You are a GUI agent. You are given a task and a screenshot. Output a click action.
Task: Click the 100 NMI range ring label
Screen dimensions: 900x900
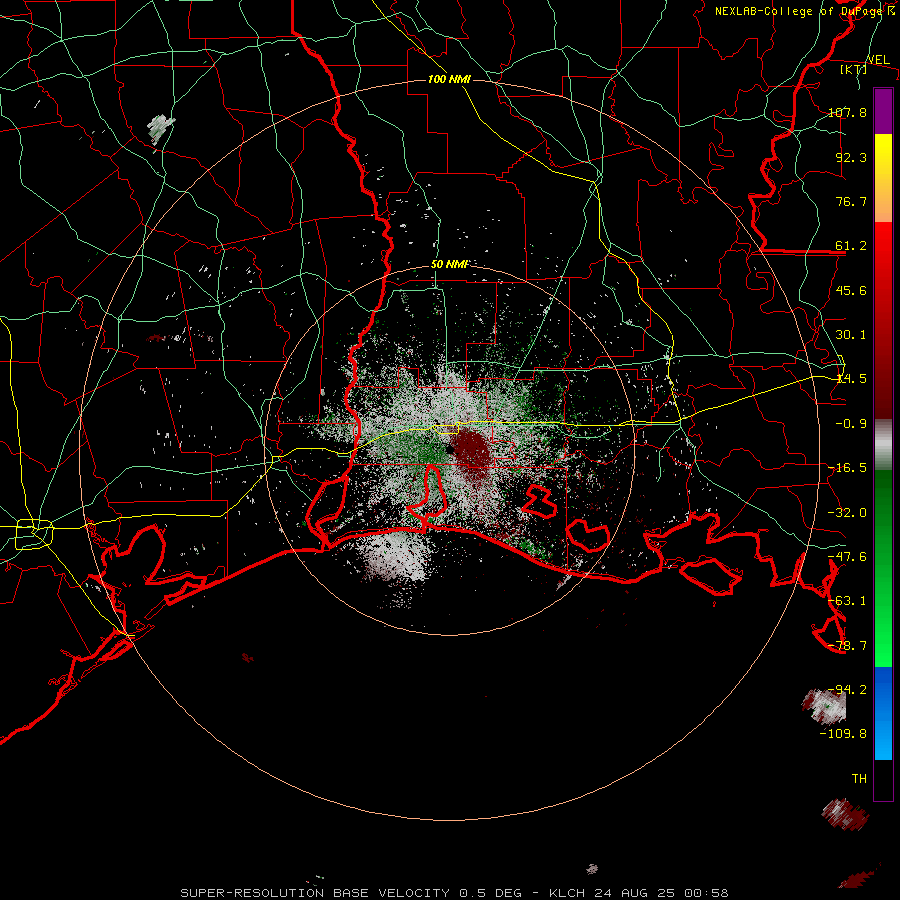coord(449,79)
